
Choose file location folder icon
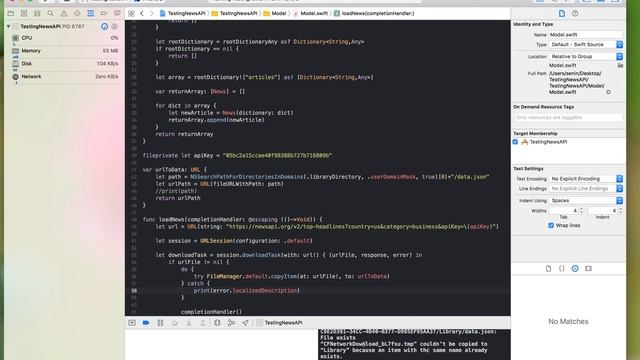620,65
